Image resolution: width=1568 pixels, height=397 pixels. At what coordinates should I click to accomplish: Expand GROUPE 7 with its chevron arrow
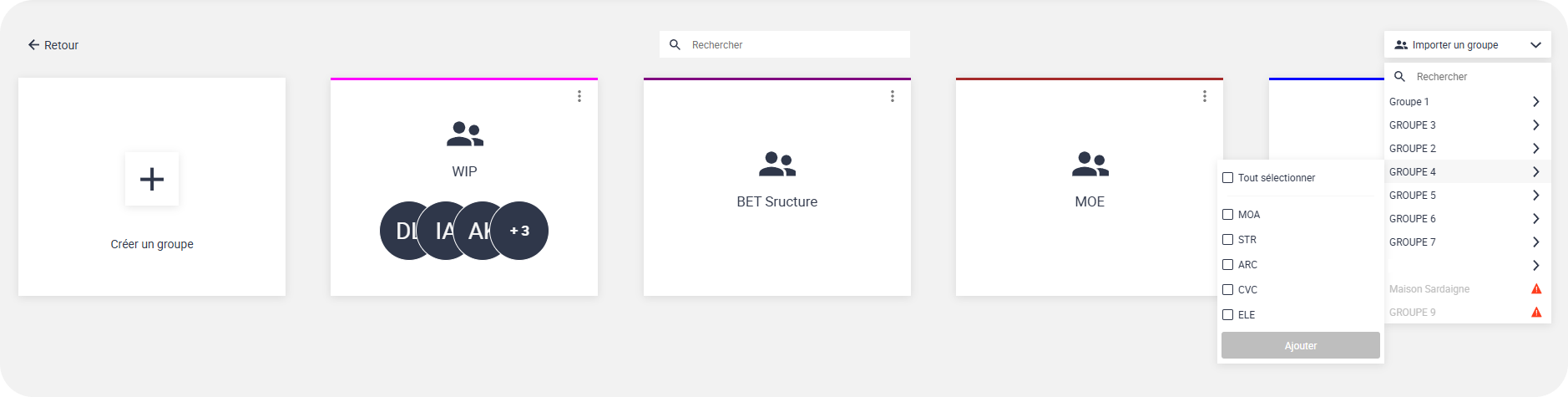pyautogui.click(x=1535, y=242)
